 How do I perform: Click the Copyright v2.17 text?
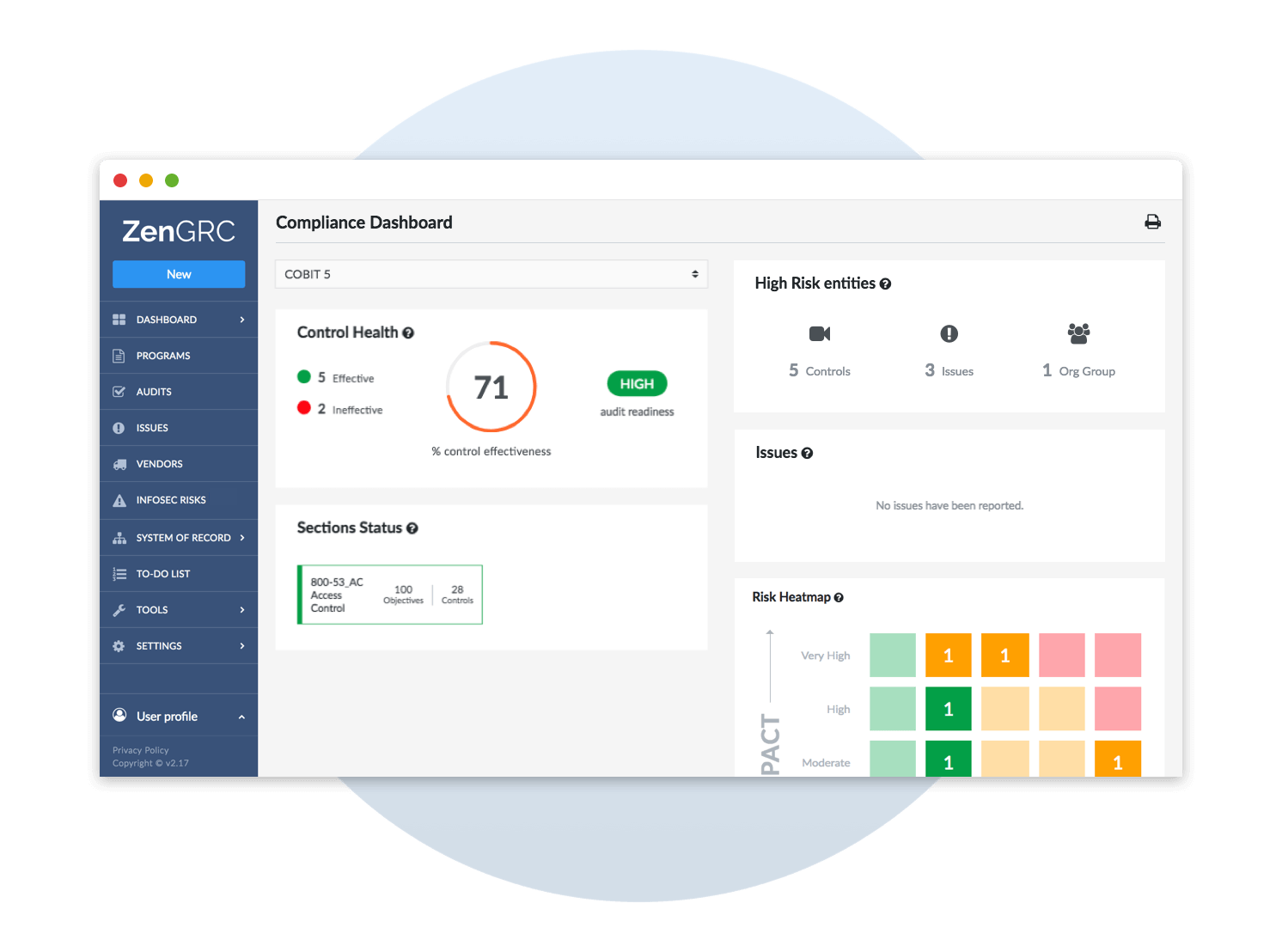(x=150, y=763)
